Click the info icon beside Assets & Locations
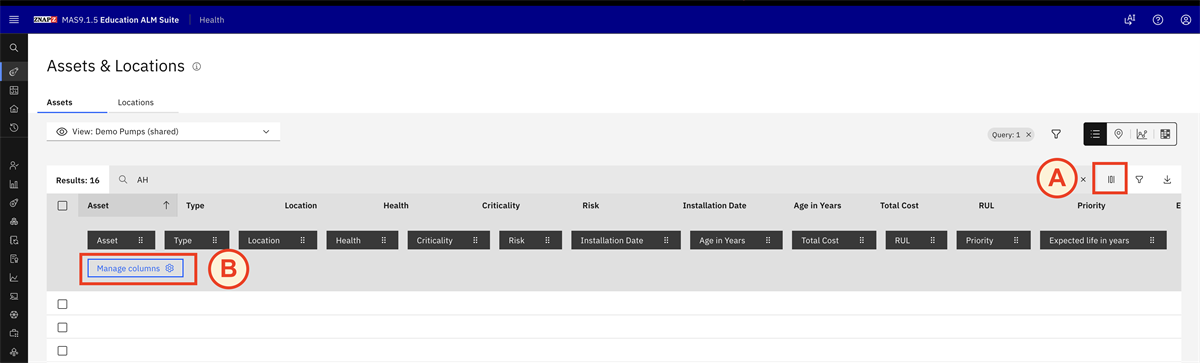Viewport: 1200px width, 363px height. 197,66
